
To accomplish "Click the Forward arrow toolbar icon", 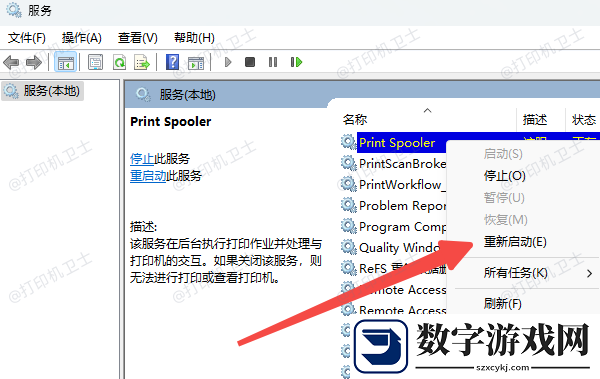I will pyautogui.click(x=34, y=62).
